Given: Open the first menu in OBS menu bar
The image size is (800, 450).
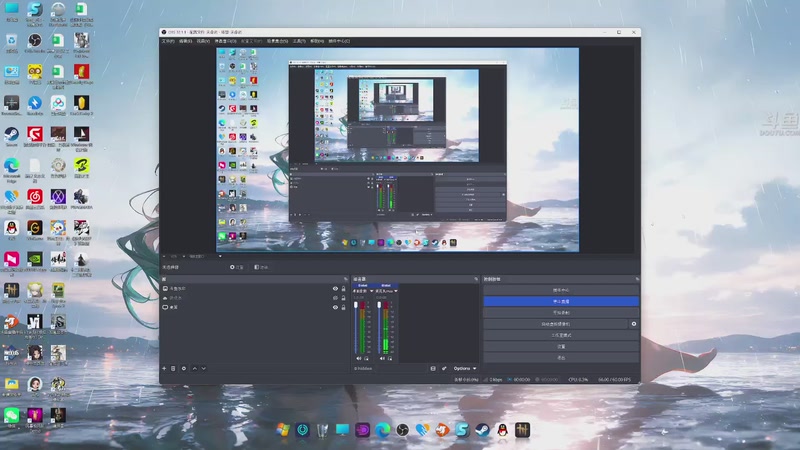Looking at the screenshot, I should [168, 41].
